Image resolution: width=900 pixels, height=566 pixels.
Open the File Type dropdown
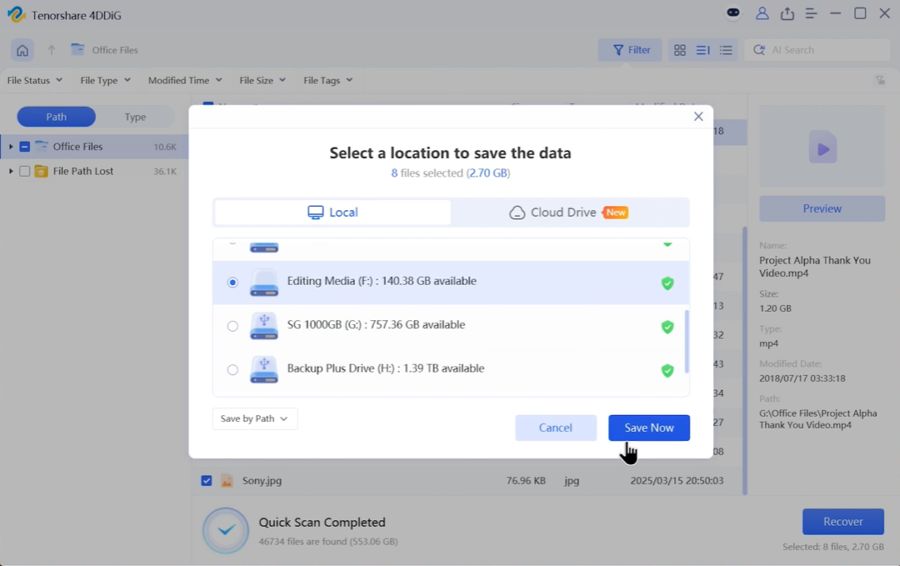pyautogui.click(x=106, y=80)
